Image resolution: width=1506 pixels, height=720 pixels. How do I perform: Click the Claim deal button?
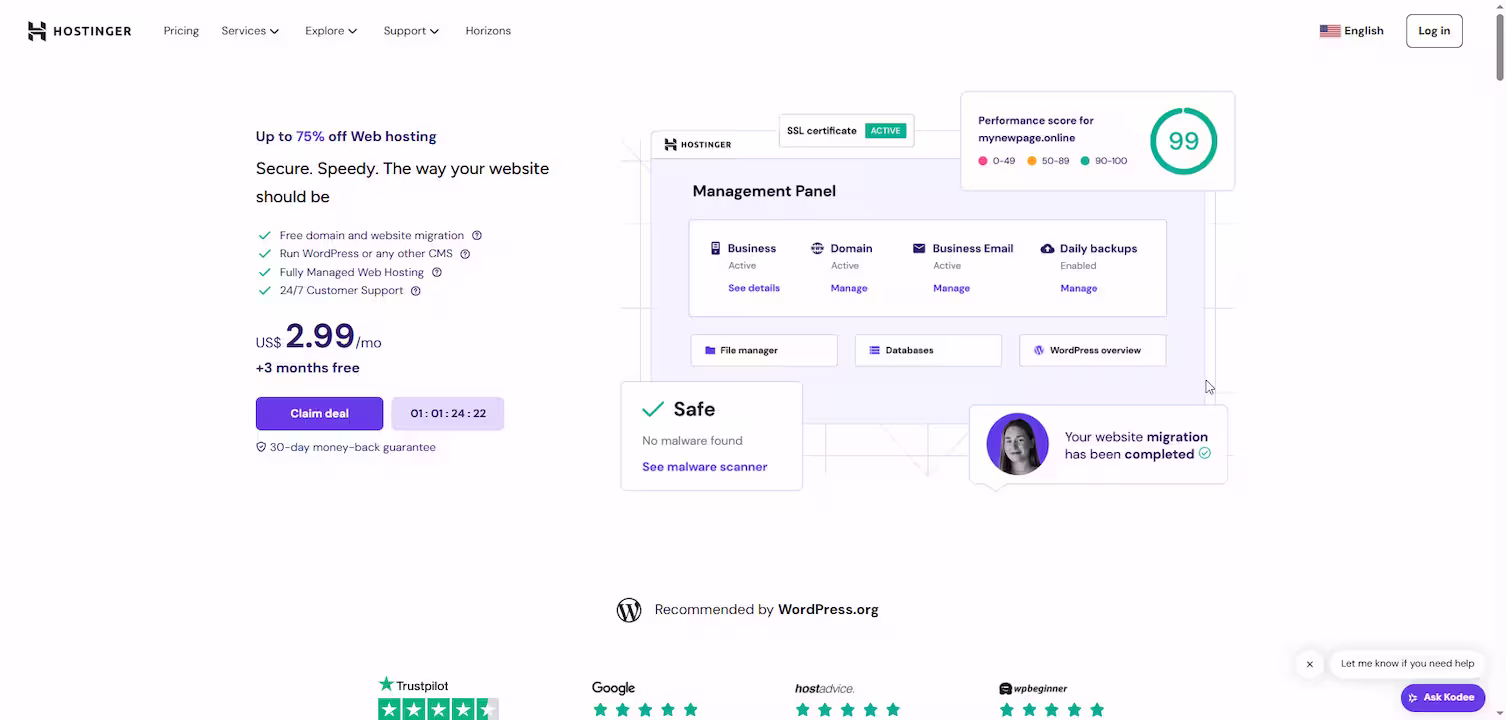pos(319,413)
